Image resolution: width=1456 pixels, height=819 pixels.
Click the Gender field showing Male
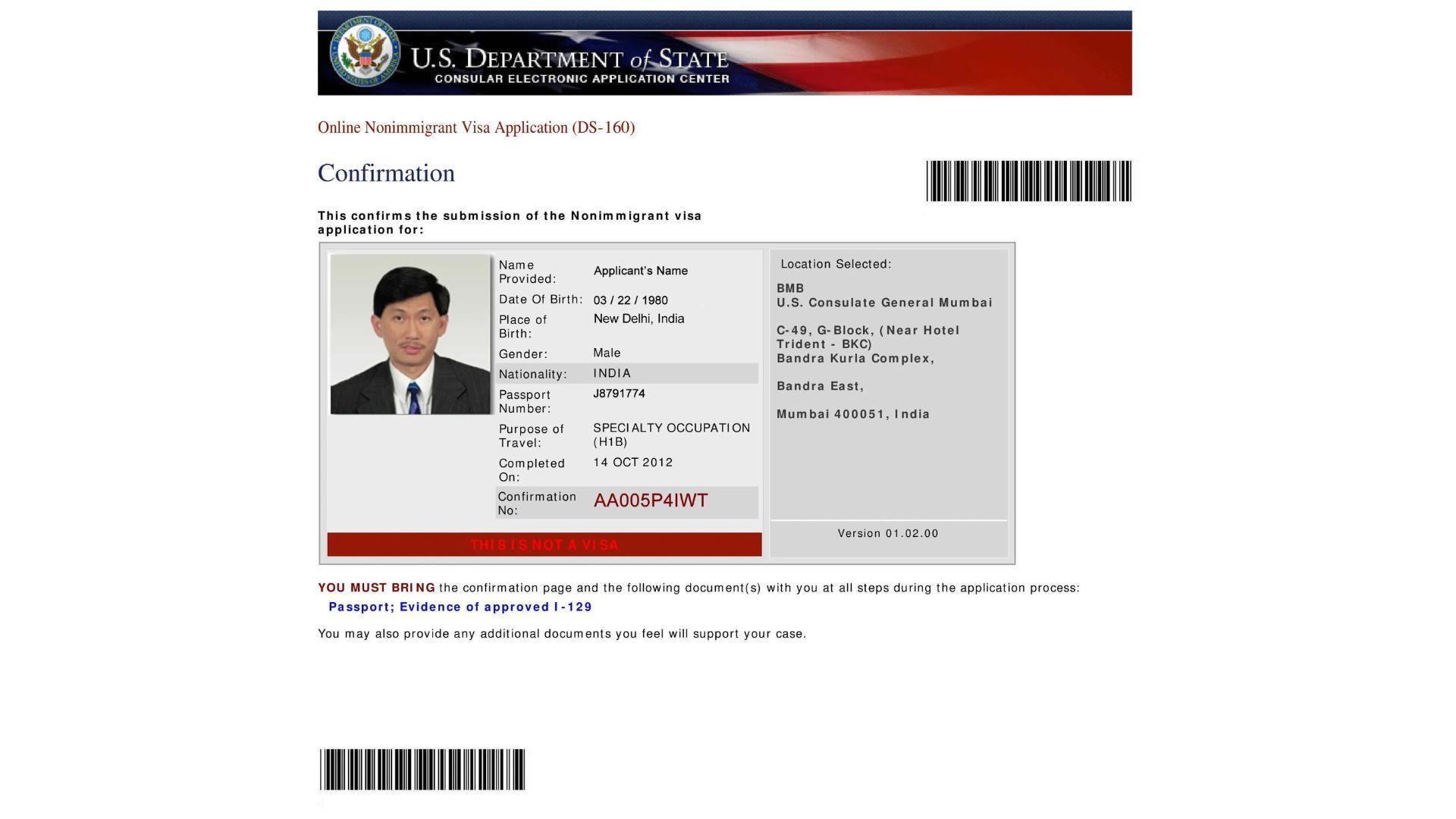(607, 353)
